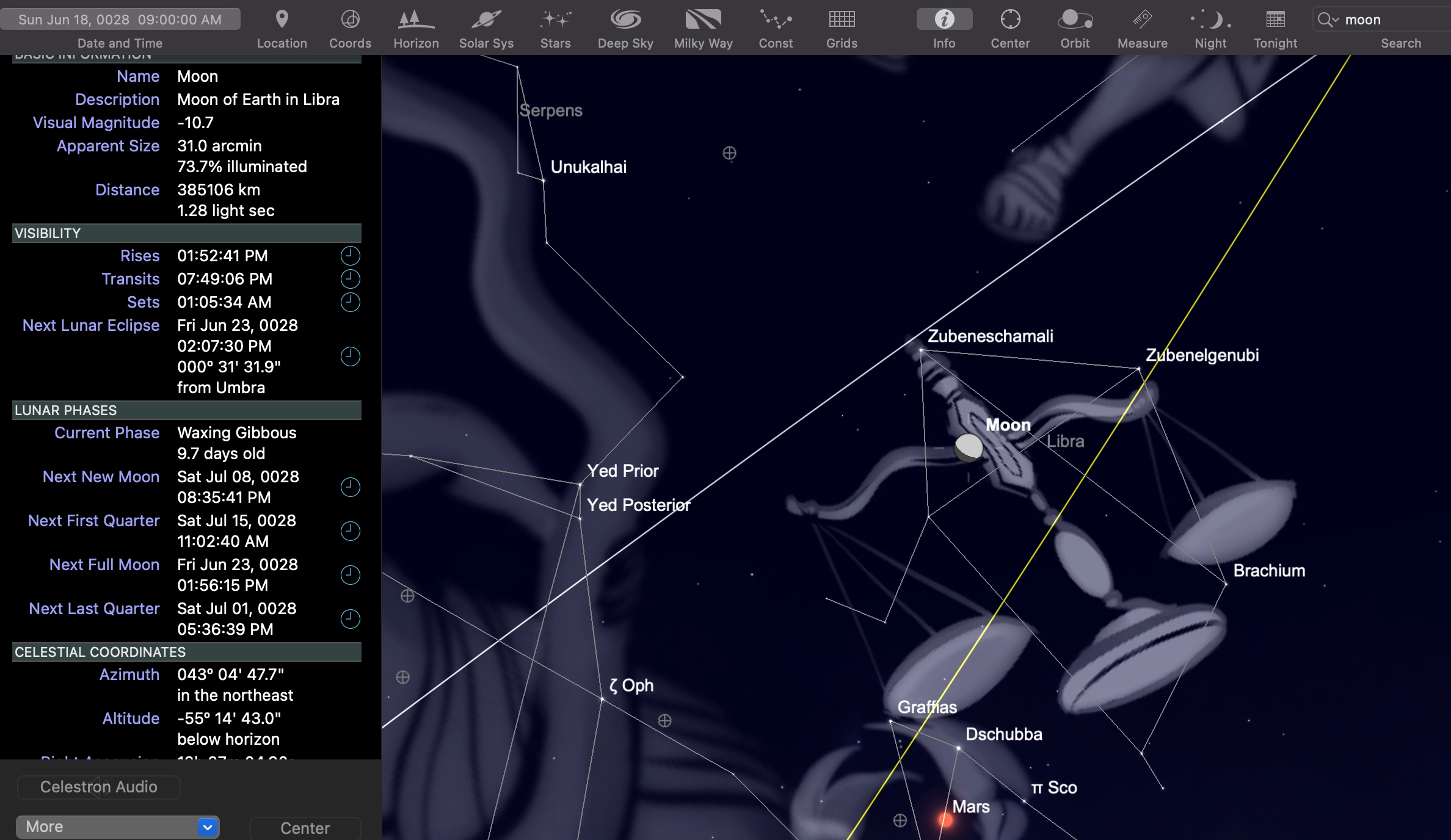Click the Celestron Audio button
This screenshot has width=1451, height=840.
(99, 787)
